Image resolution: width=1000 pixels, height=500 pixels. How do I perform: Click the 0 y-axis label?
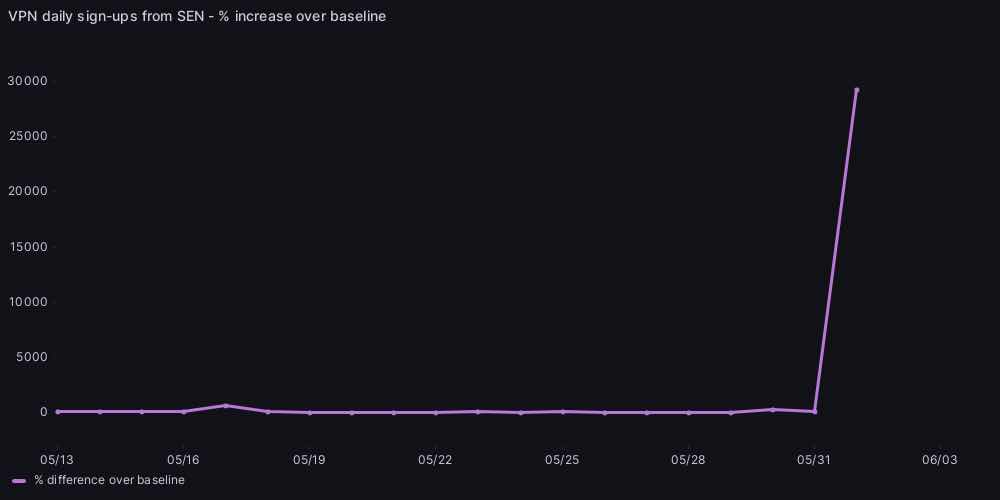point(43,411)
